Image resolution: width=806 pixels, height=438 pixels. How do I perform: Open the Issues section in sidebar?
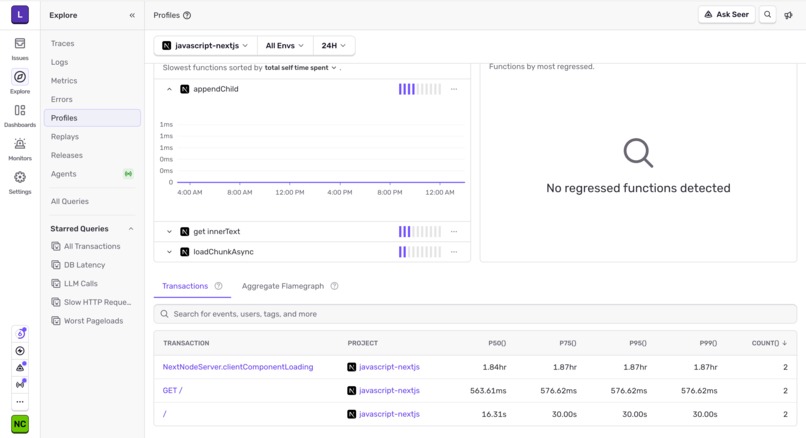[x=20, y=48]
